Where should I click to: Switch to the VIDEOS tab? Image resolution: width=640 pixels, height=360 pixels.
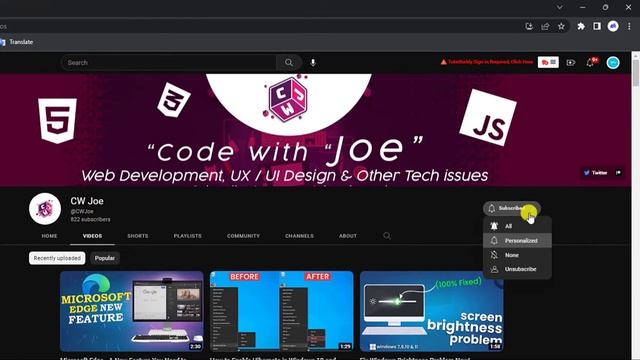pos(92,236)
